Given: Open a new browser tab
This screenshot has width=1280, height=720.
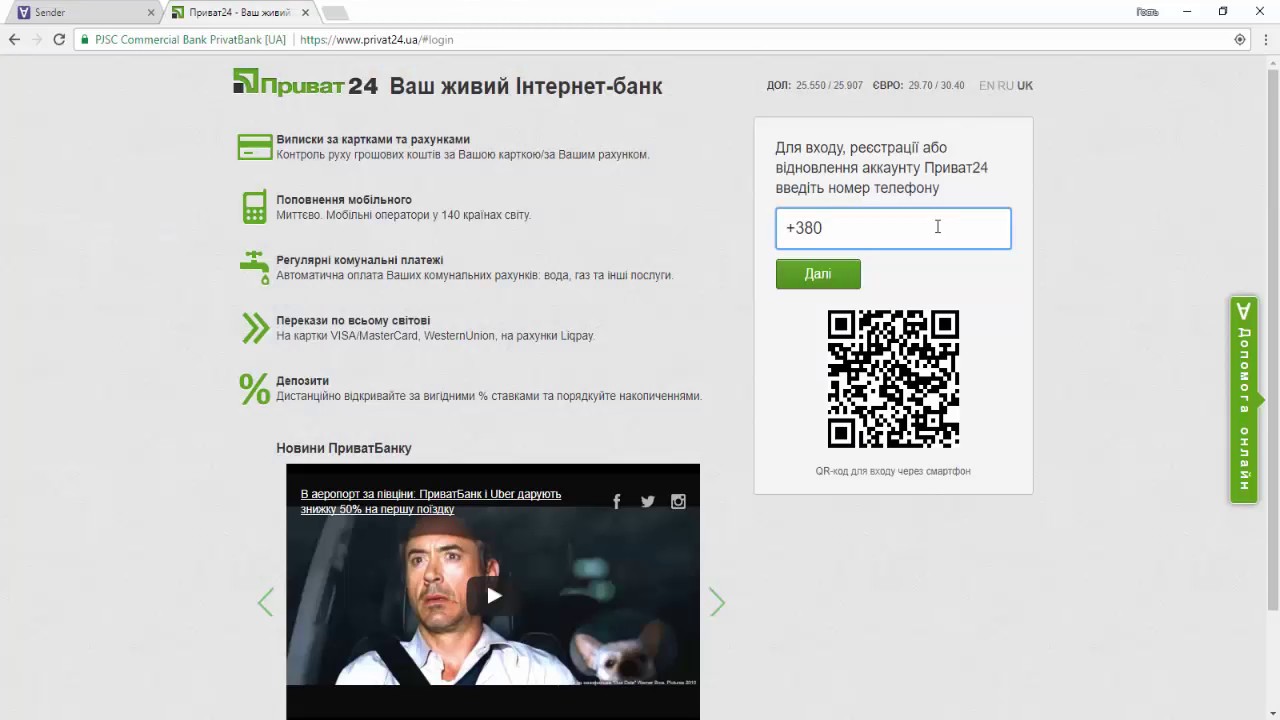Looking at the screenshot, I should click(334, 13).
